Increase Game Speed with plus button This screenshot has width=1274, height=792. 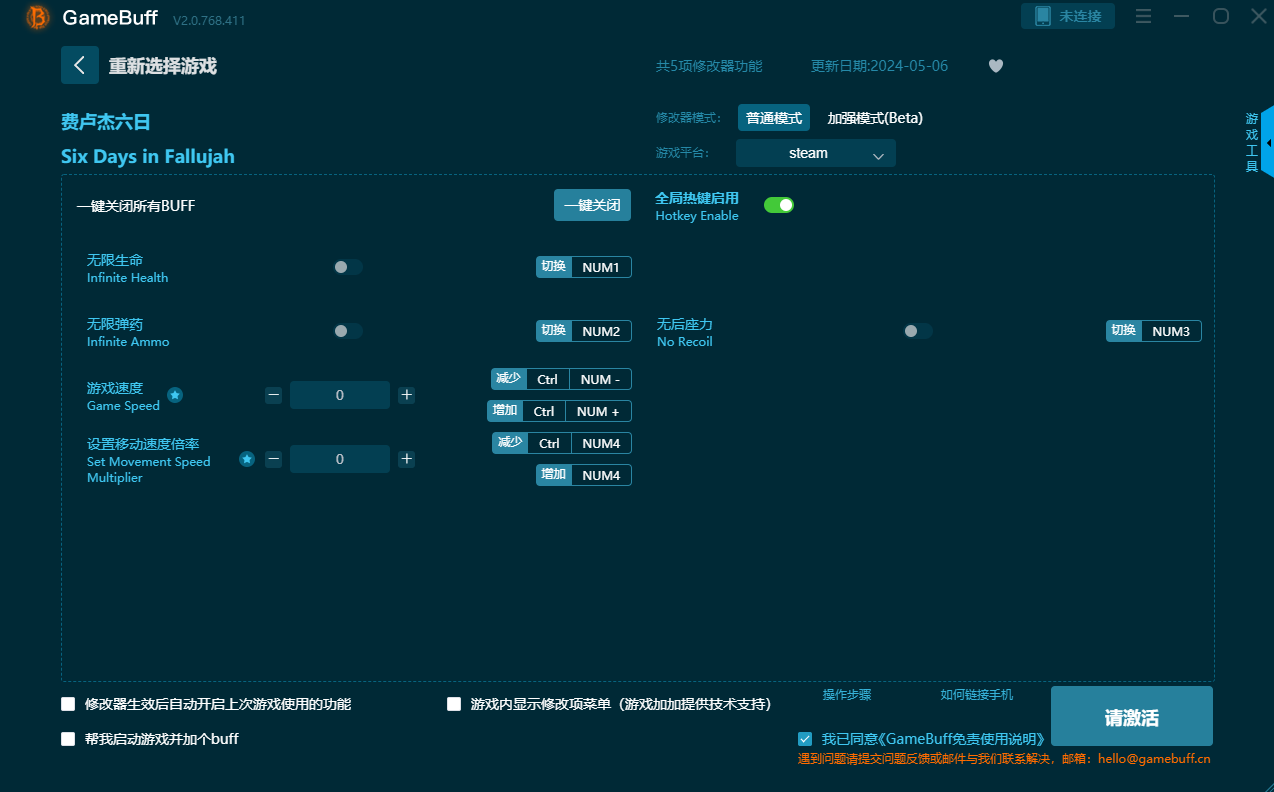pyautogui.click(x=407, y=395)
